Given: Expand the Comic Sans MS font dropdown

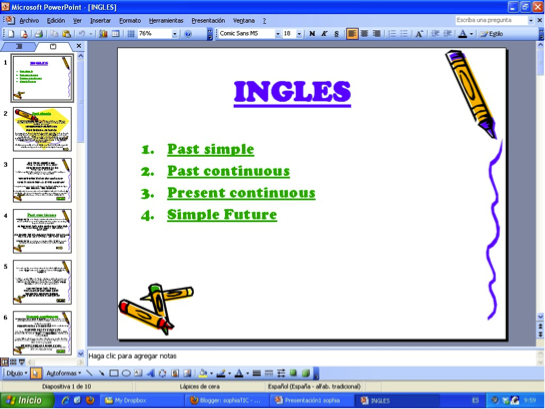Looking at the screenshot, I should (277, 34).
